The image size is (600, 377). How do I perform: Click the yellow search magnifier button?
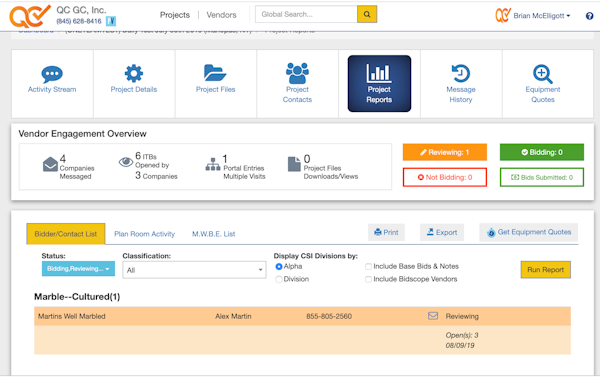(x=367, y=14)
